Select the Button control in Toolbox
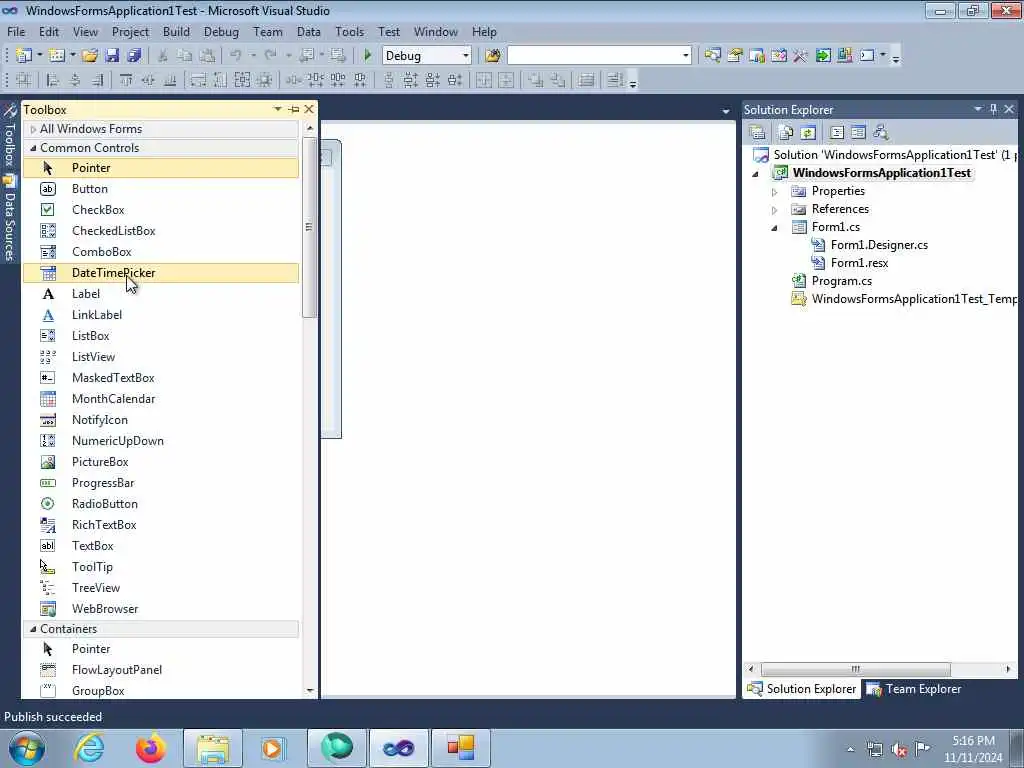1024x768 pixels. pyautogui.click(x=161, y=189)
